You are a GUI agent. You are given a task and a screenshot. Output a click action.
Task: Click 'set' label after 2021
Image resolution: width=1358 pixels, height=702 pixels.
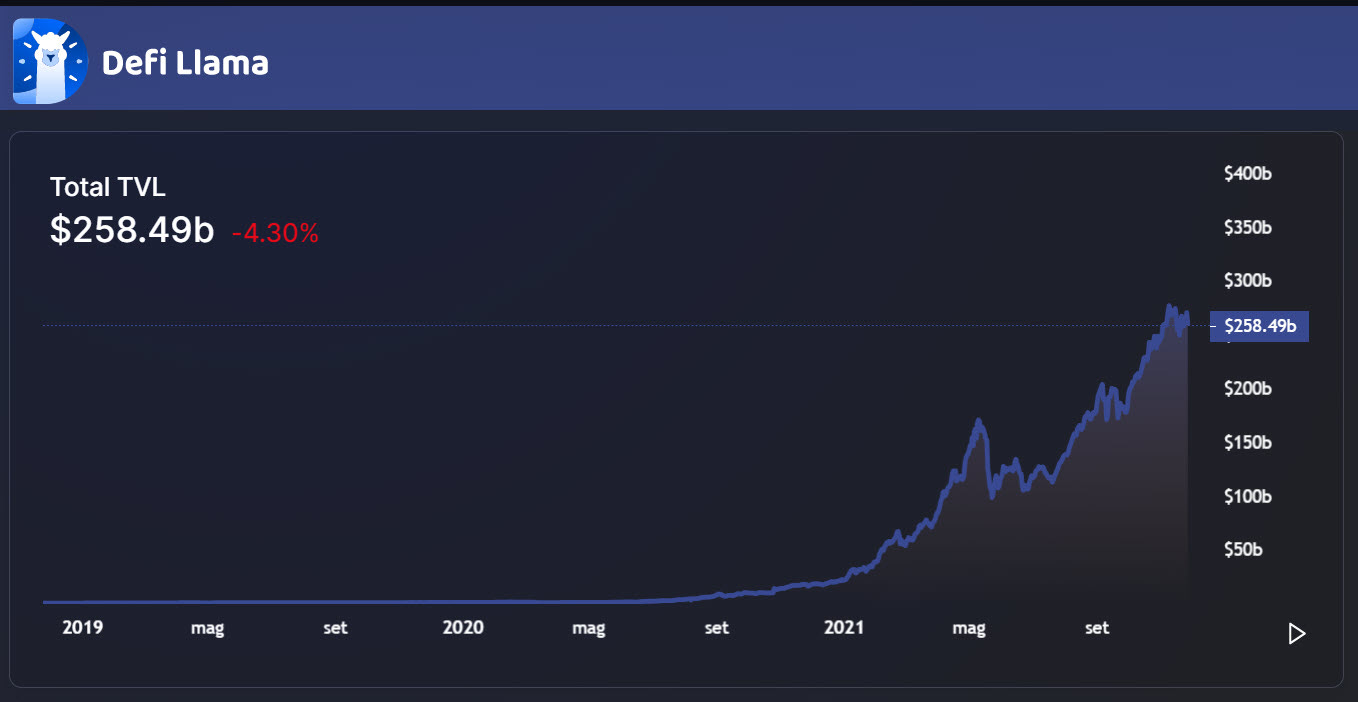pyautogui.click(x=1098, y=628)
